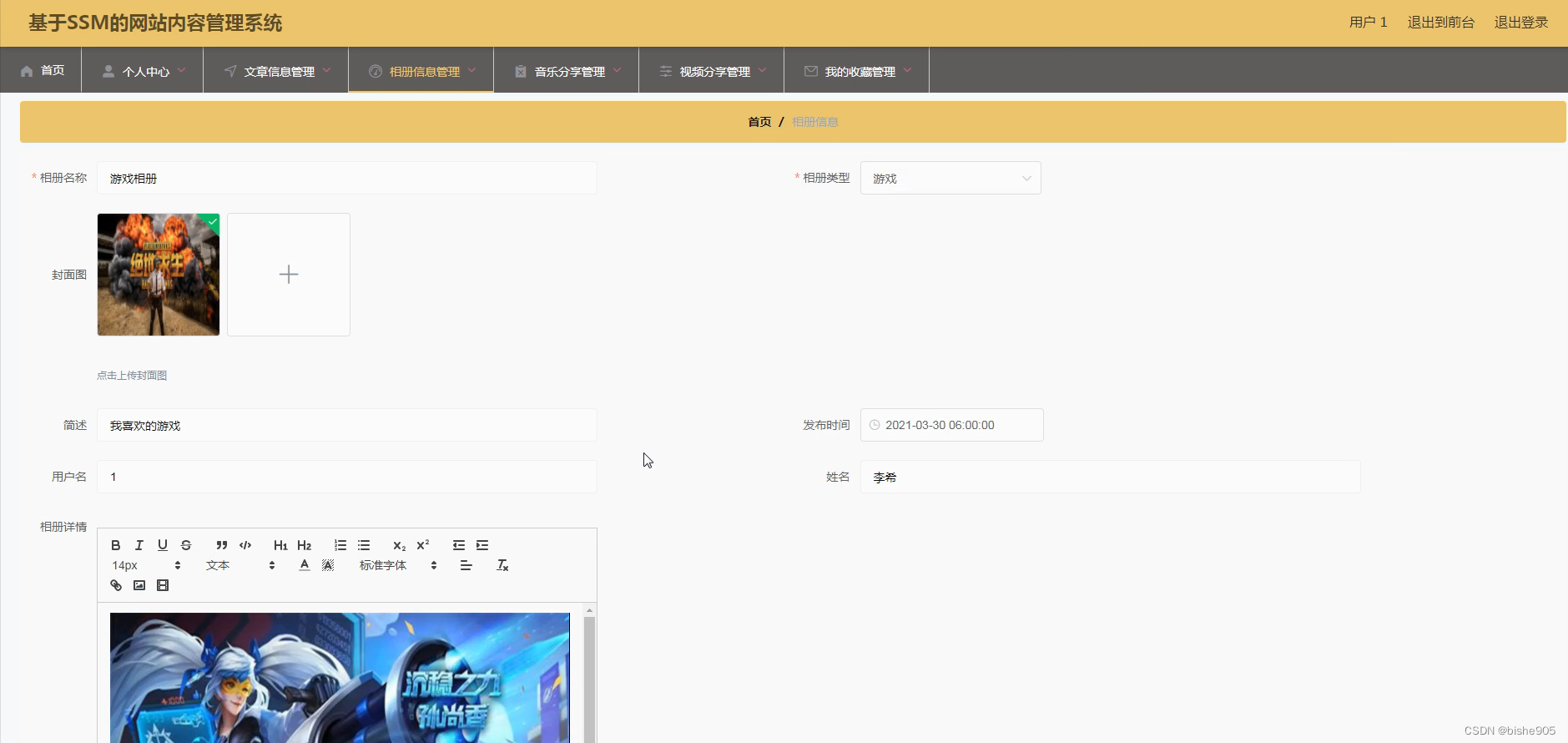Viewport: 1568px width, 743px height.
Task: Open the text alignment options
Action: 466,565
